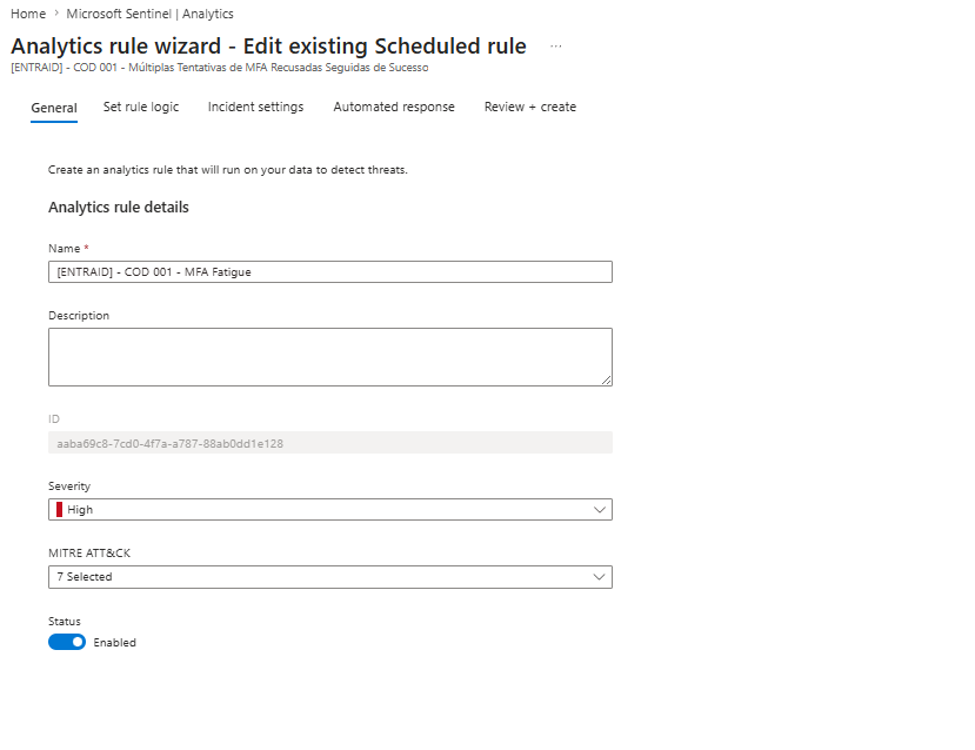975x750 pixels.
Task: Expand the Severity dropdown arrow
Action: click(599, 509)
